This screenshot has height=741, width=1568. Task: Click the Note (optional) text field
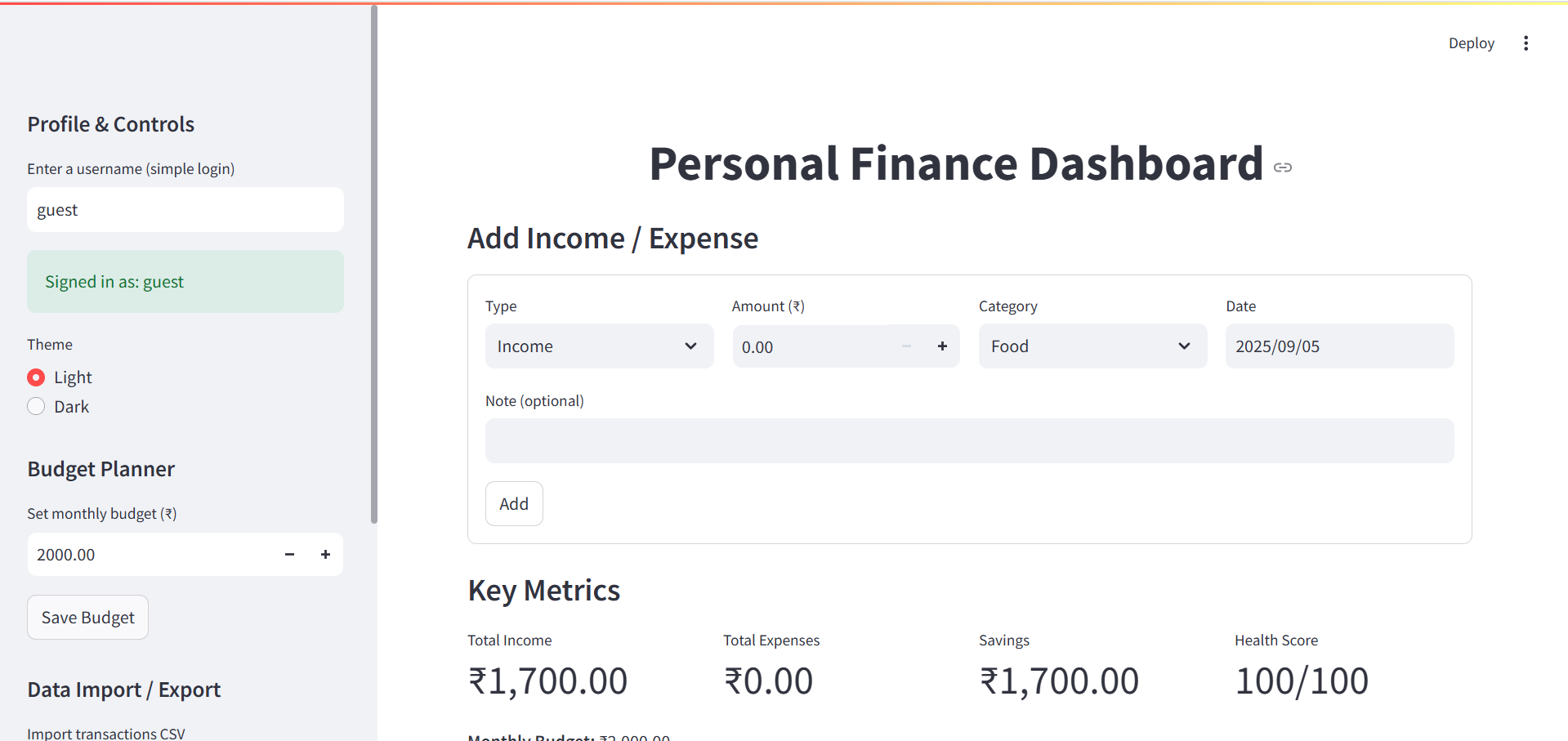pos(969,441)
